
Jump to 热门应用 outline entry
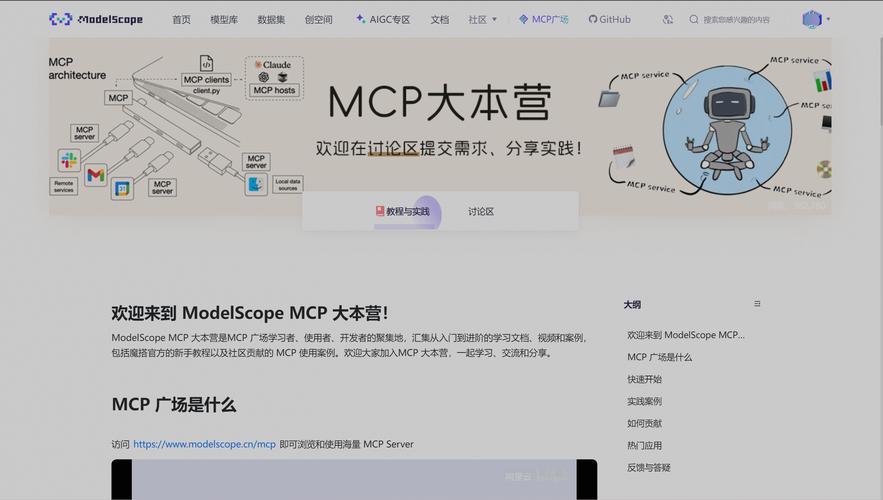click(x=644, y=445)
